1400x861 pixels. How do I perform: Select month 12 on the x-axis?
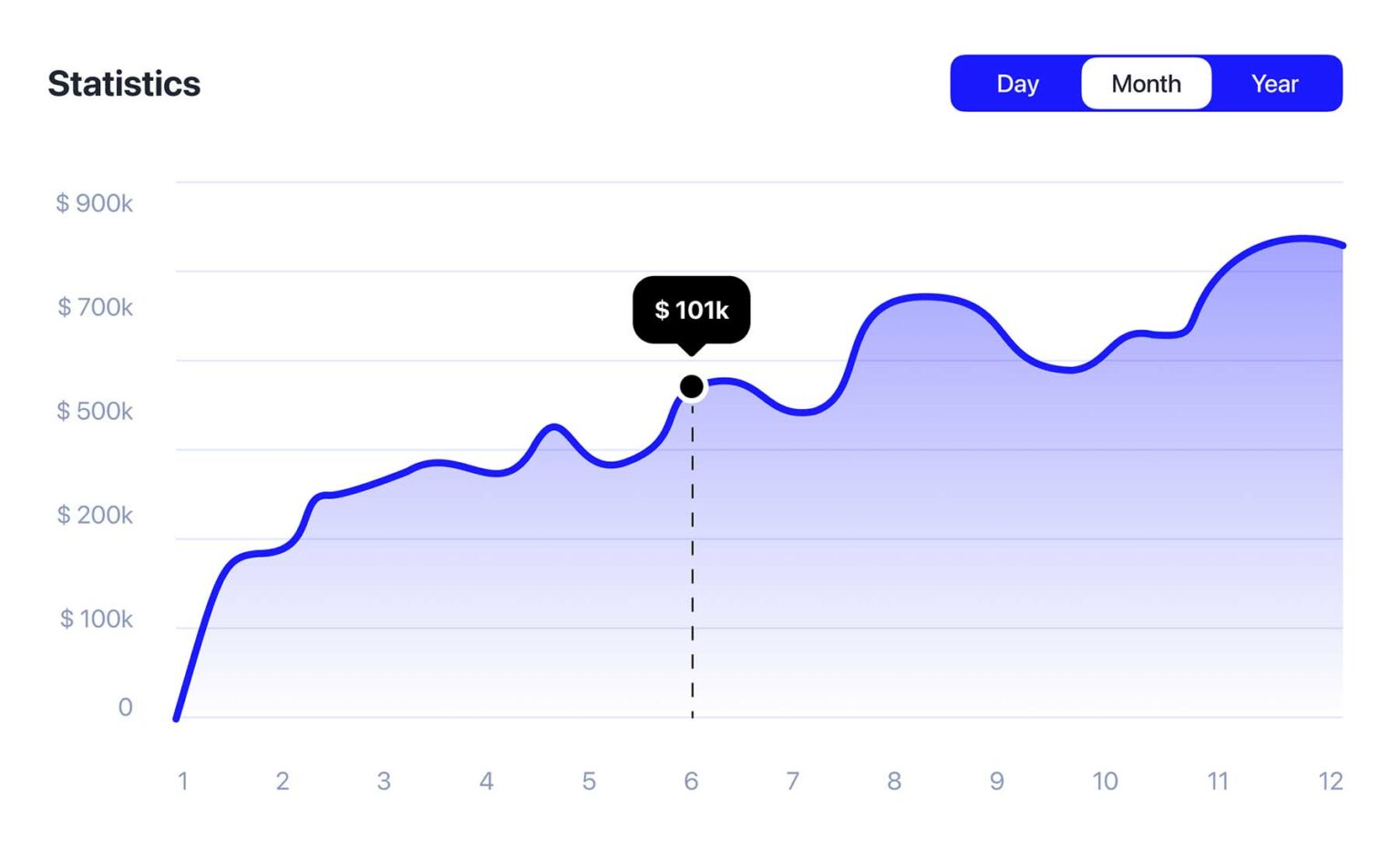click(x=1331, y=781)
